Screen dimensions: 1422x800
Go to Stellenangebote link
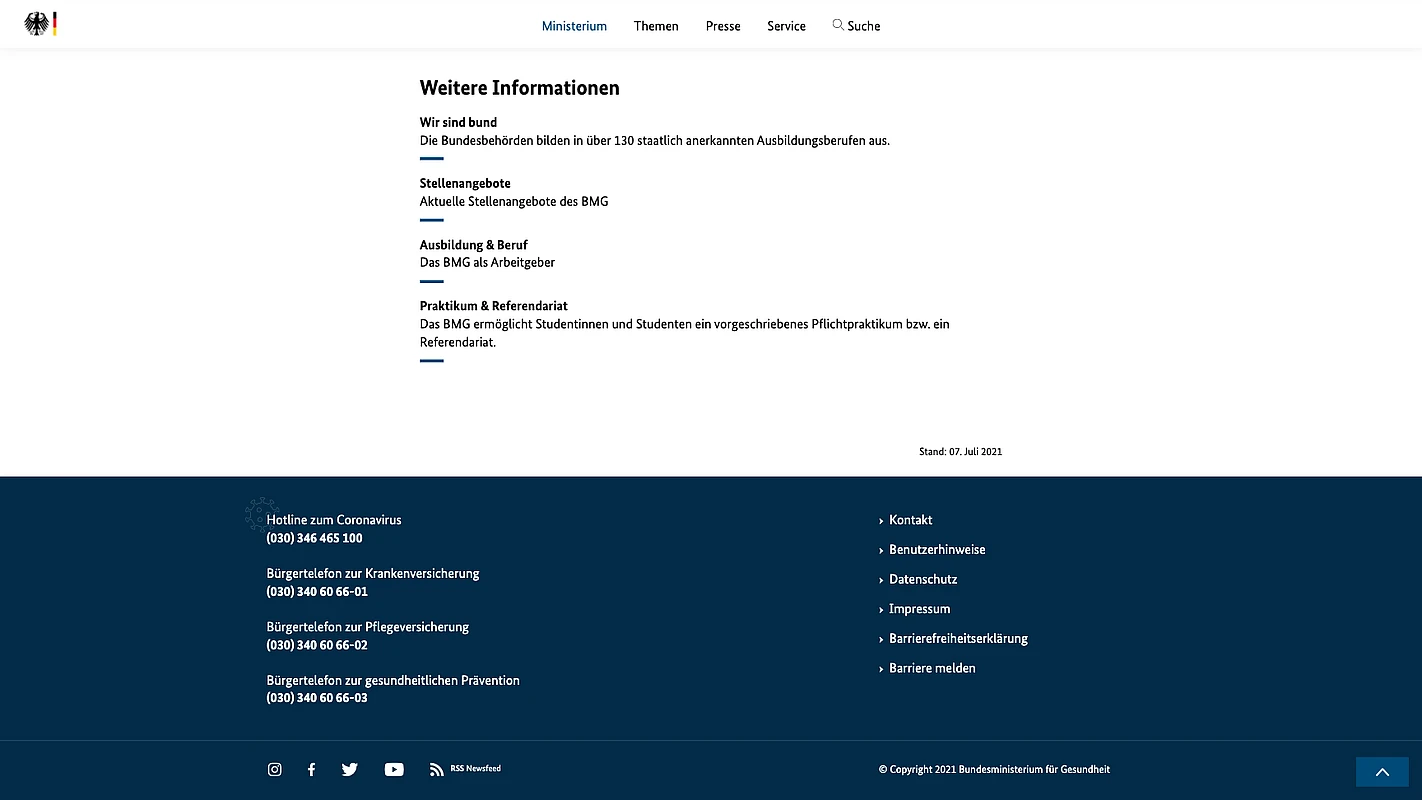click(x=465, y=183)
